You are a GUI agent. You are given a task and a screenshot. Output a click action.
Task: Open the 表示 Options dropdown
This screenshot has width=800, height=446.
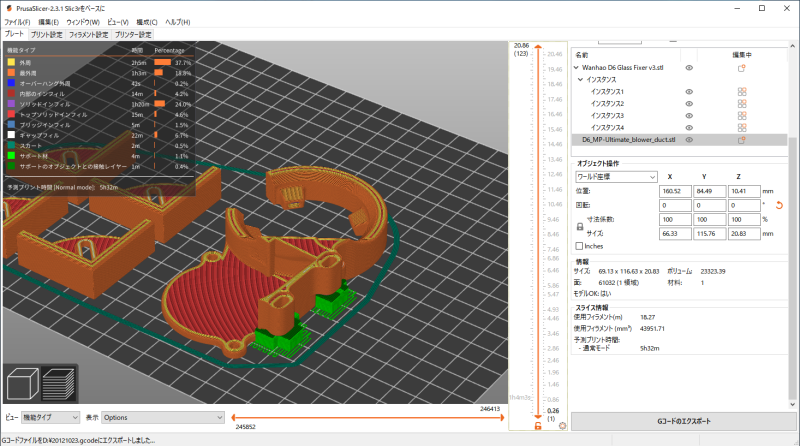(x=163, y=417)
